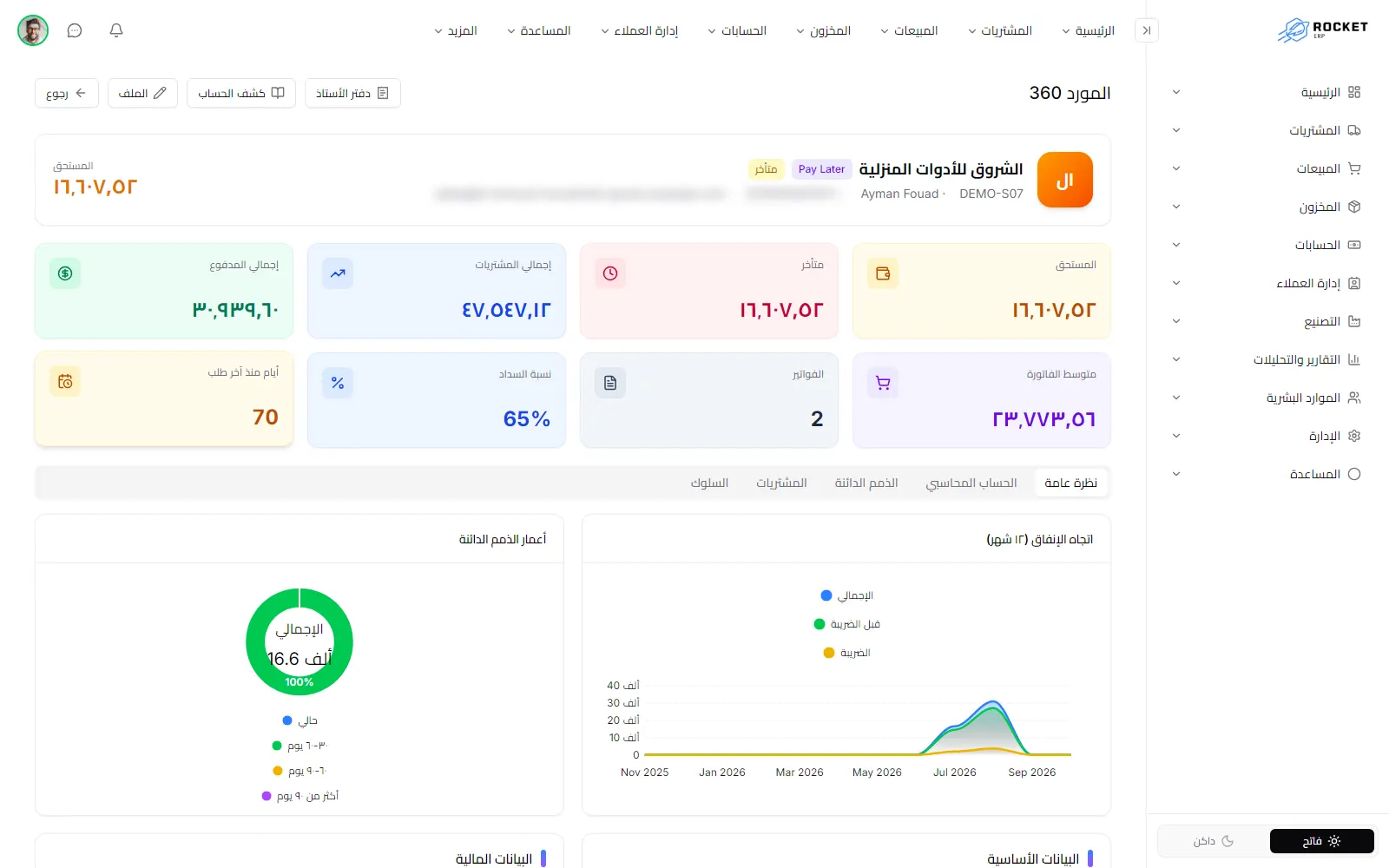Click the dollar icon on إجمالي المدفوع card
Screen dimensions: 1389x868
[65, 273]
